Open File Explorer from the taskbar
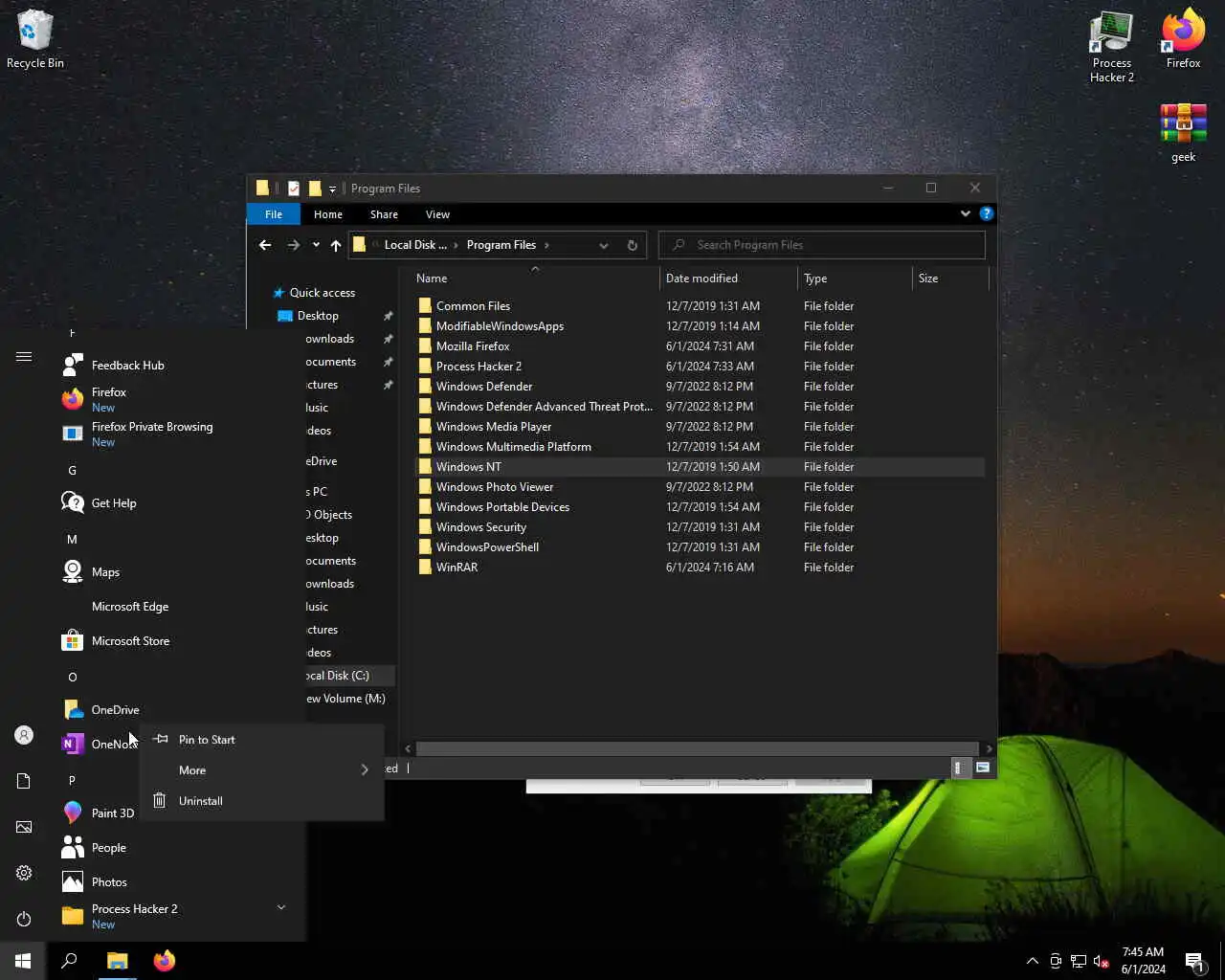The height and width of the screenshot is (980, 1225). [x=117, y=961]
